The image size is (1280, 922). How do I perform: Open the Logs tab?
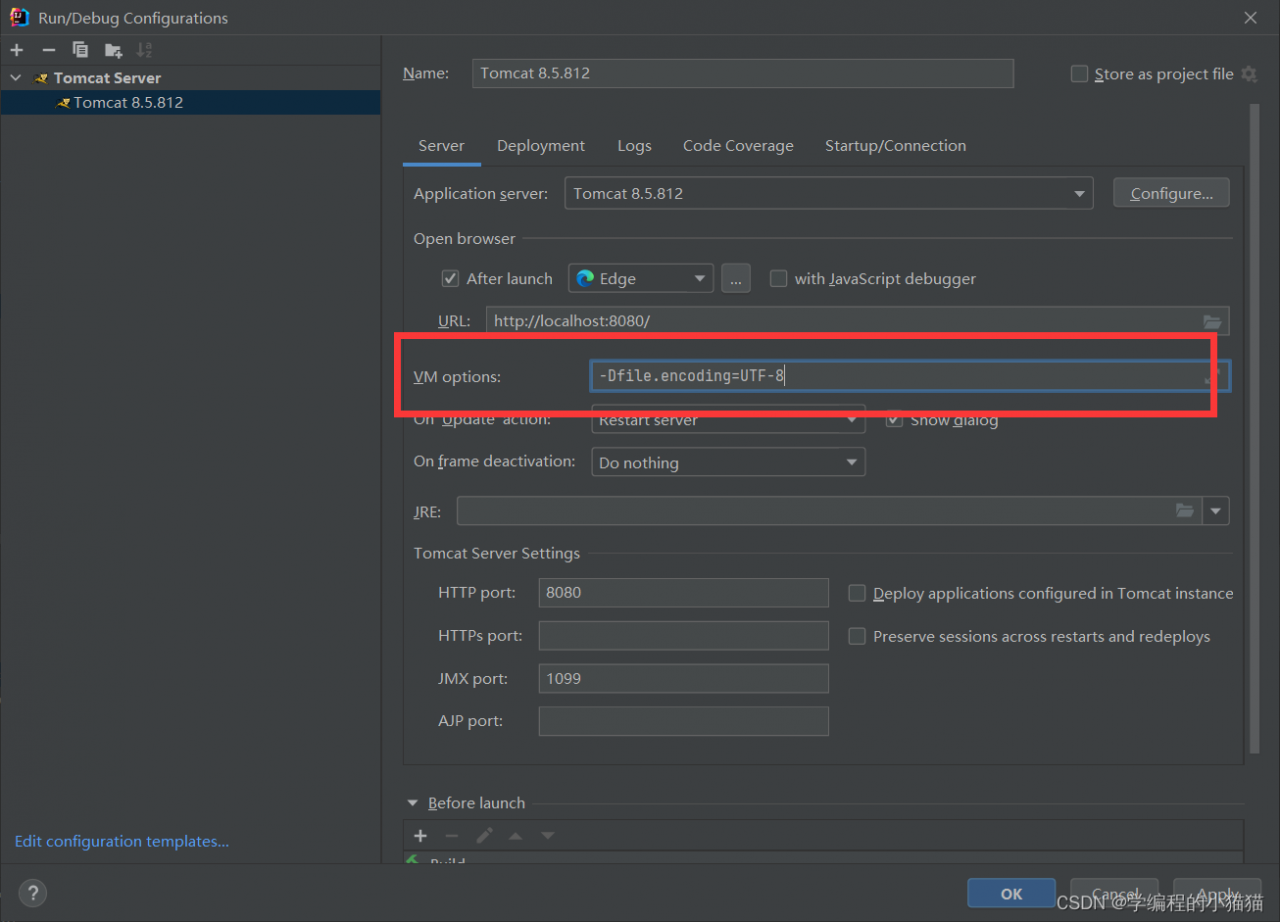634,146
